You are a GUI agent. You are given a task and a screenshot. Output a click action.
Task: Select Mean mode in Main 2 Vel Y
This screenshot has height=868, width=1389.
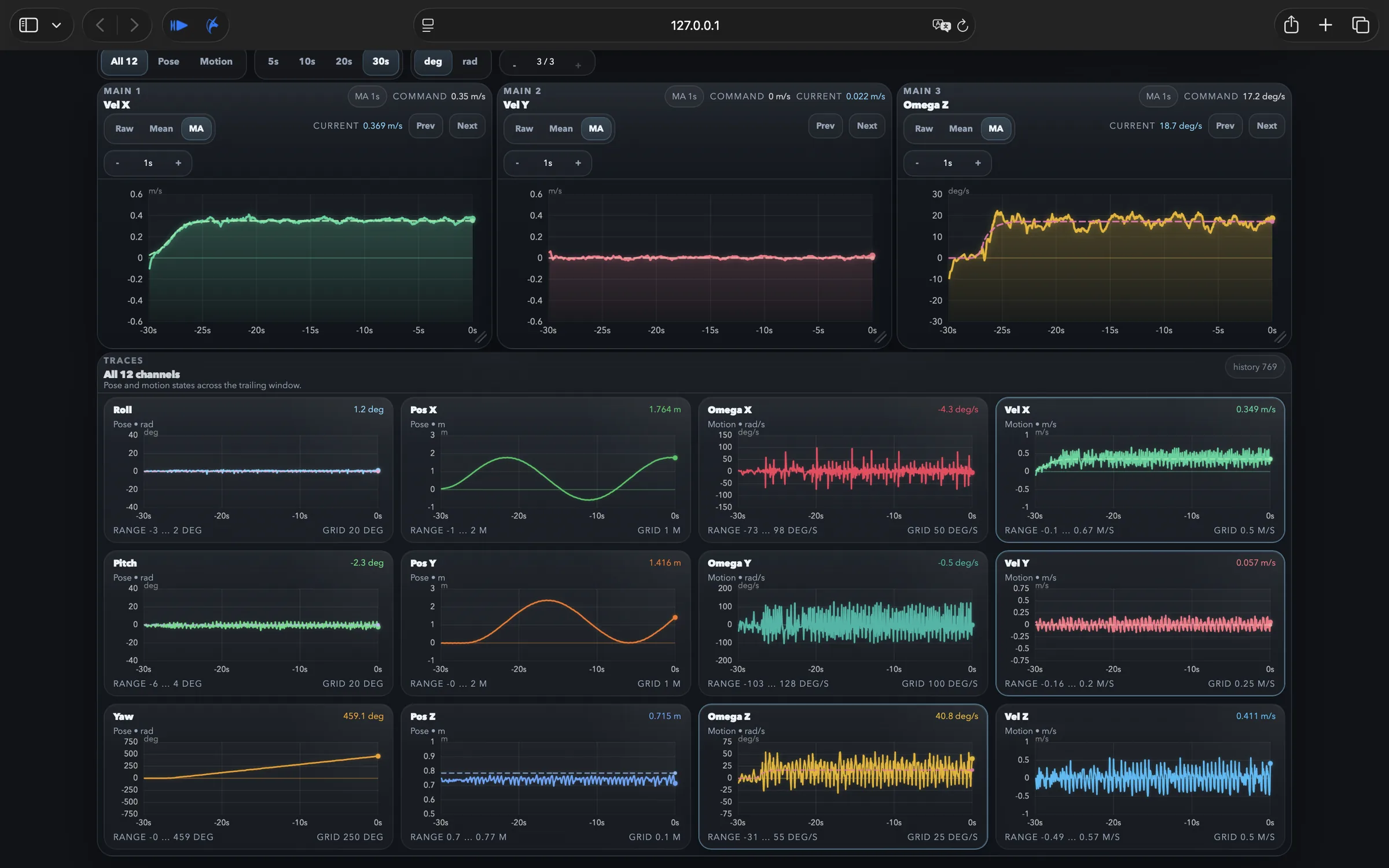pos(561,128)
